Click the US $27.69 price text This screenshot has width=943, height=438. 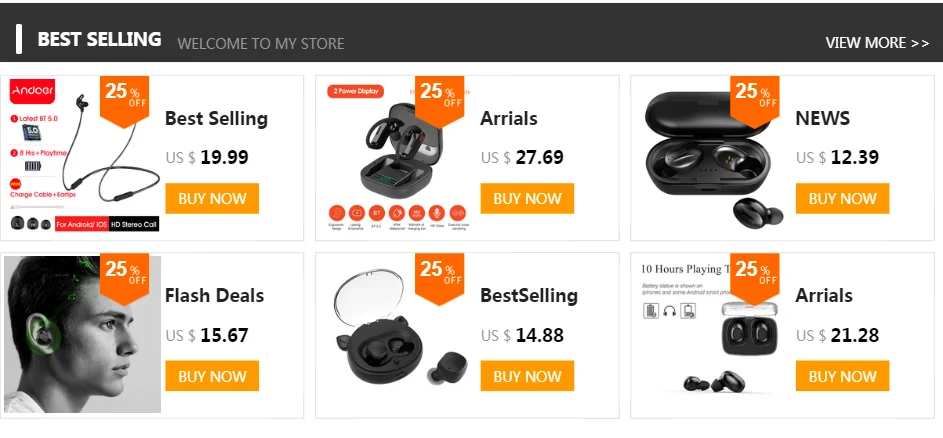click(522, 157)
